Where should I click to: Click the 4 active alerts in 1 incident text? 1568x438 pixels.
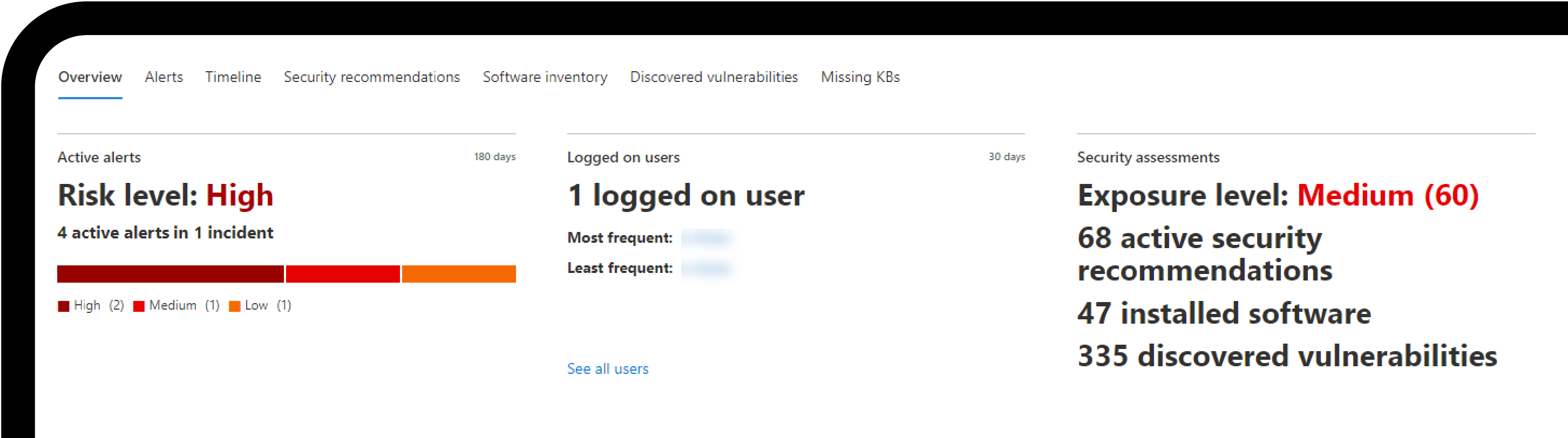coord(165,232)
